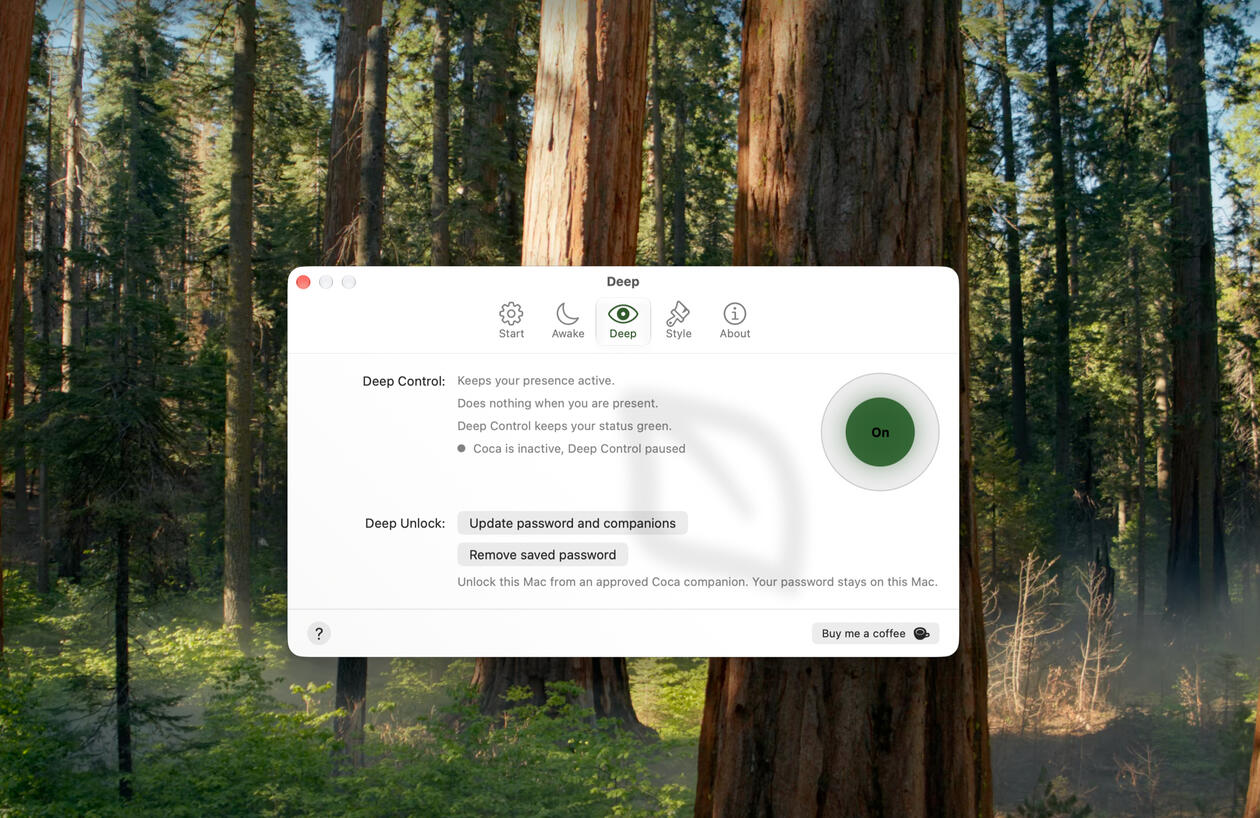
Task: Open the Start preferences tab
Action: pyautogui.click(x=511, y=321)
